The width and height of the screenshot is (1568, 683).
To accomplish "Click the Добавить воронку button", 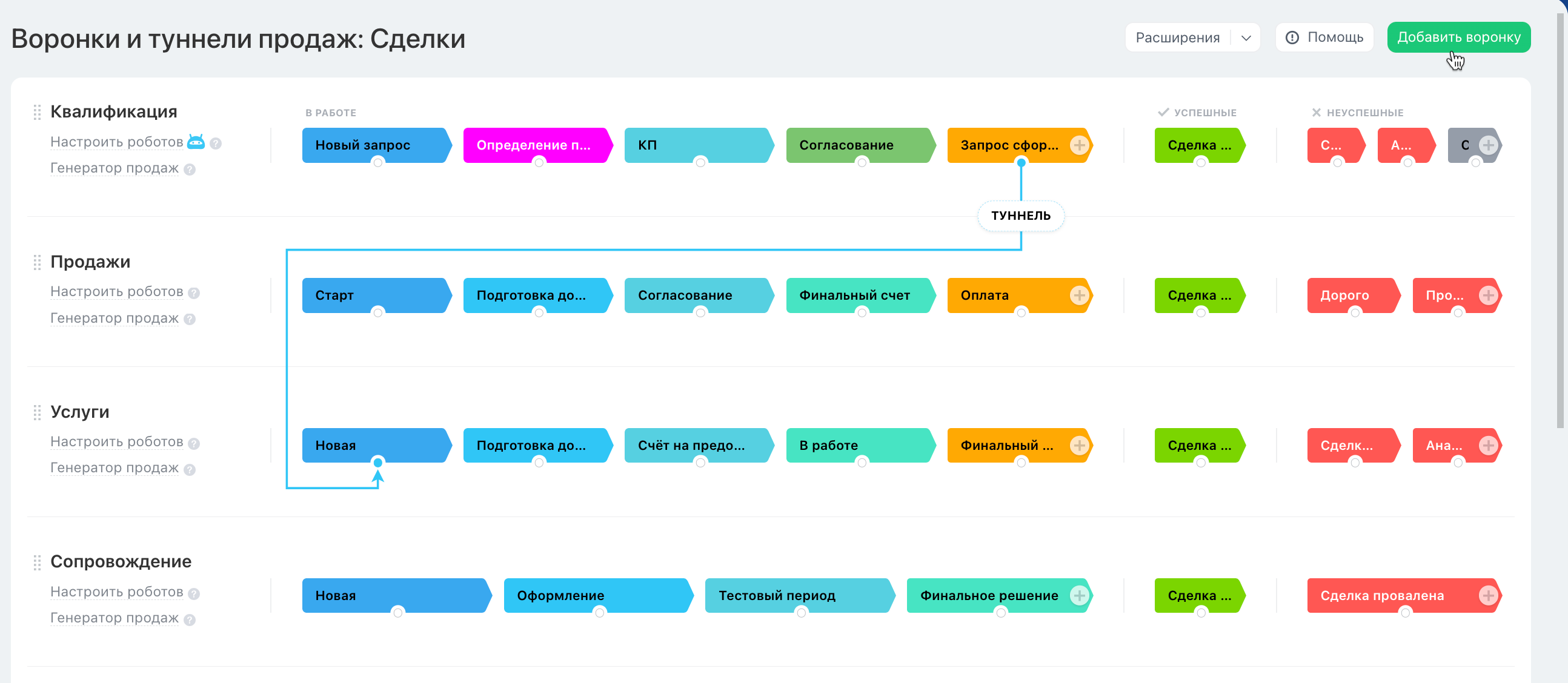I will point(1458,38).
